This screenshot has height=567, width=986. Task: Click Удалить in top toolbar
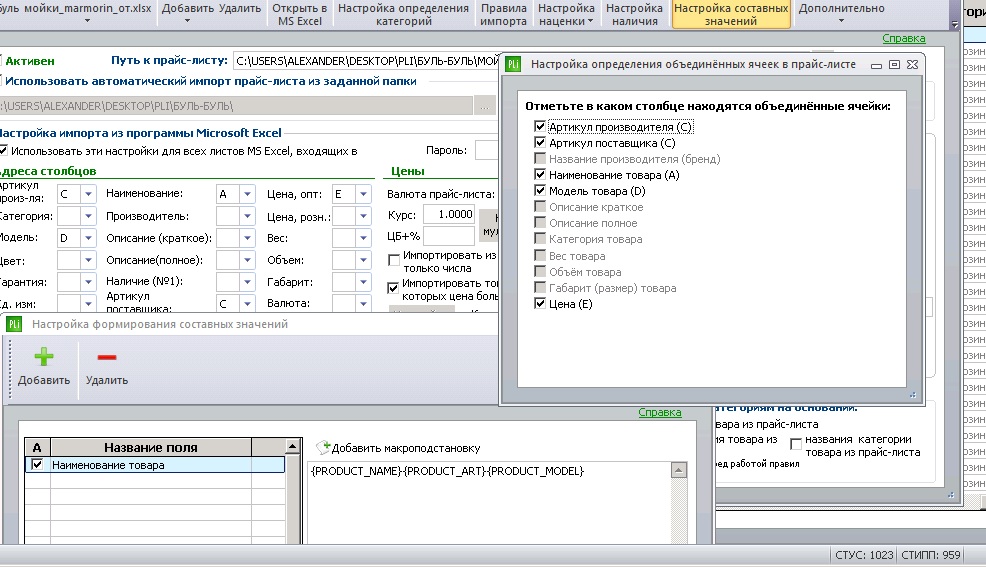coord(240,9)
